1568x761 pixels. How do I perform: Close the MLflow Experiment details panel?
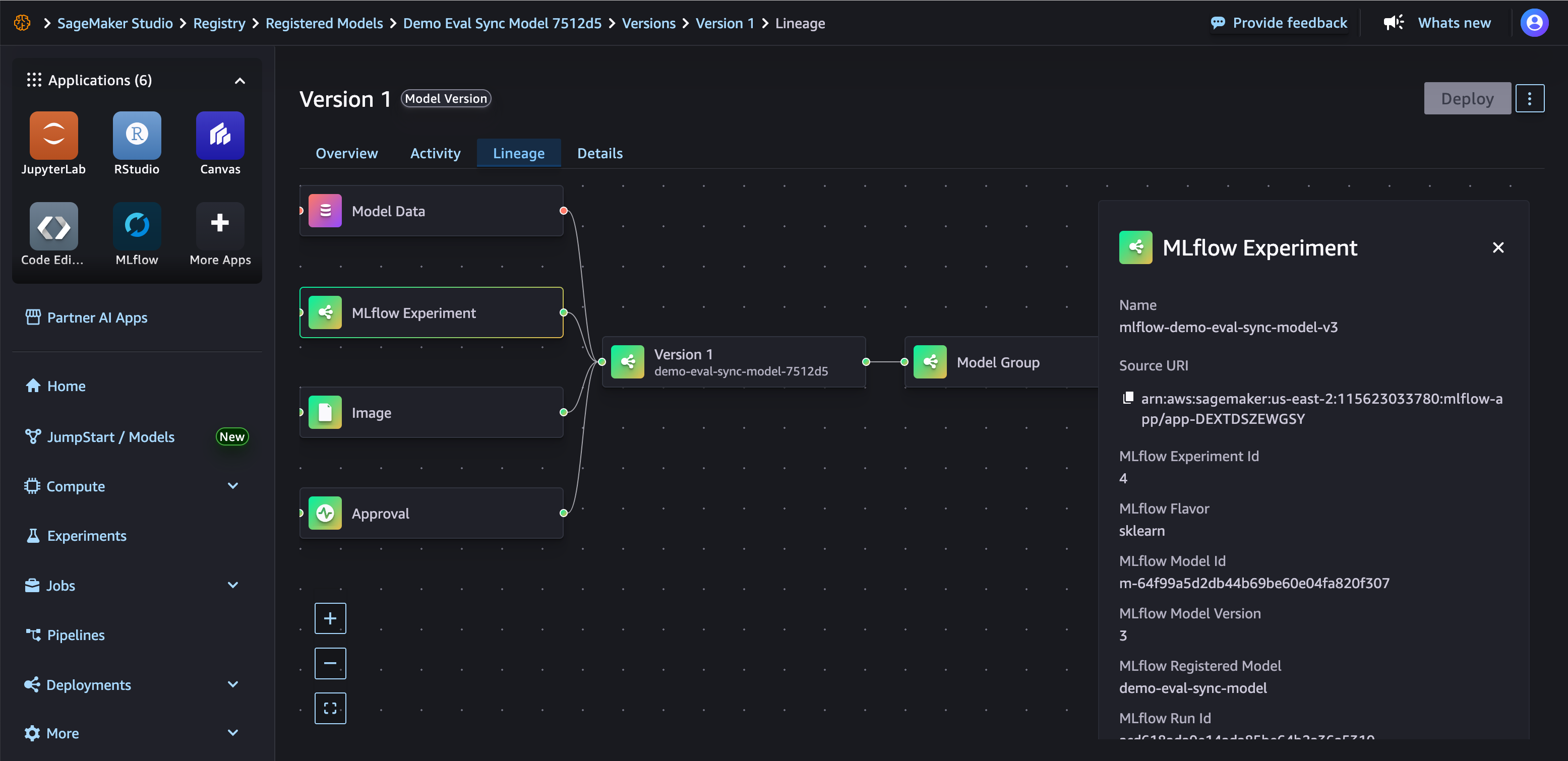coord(1498,247)
